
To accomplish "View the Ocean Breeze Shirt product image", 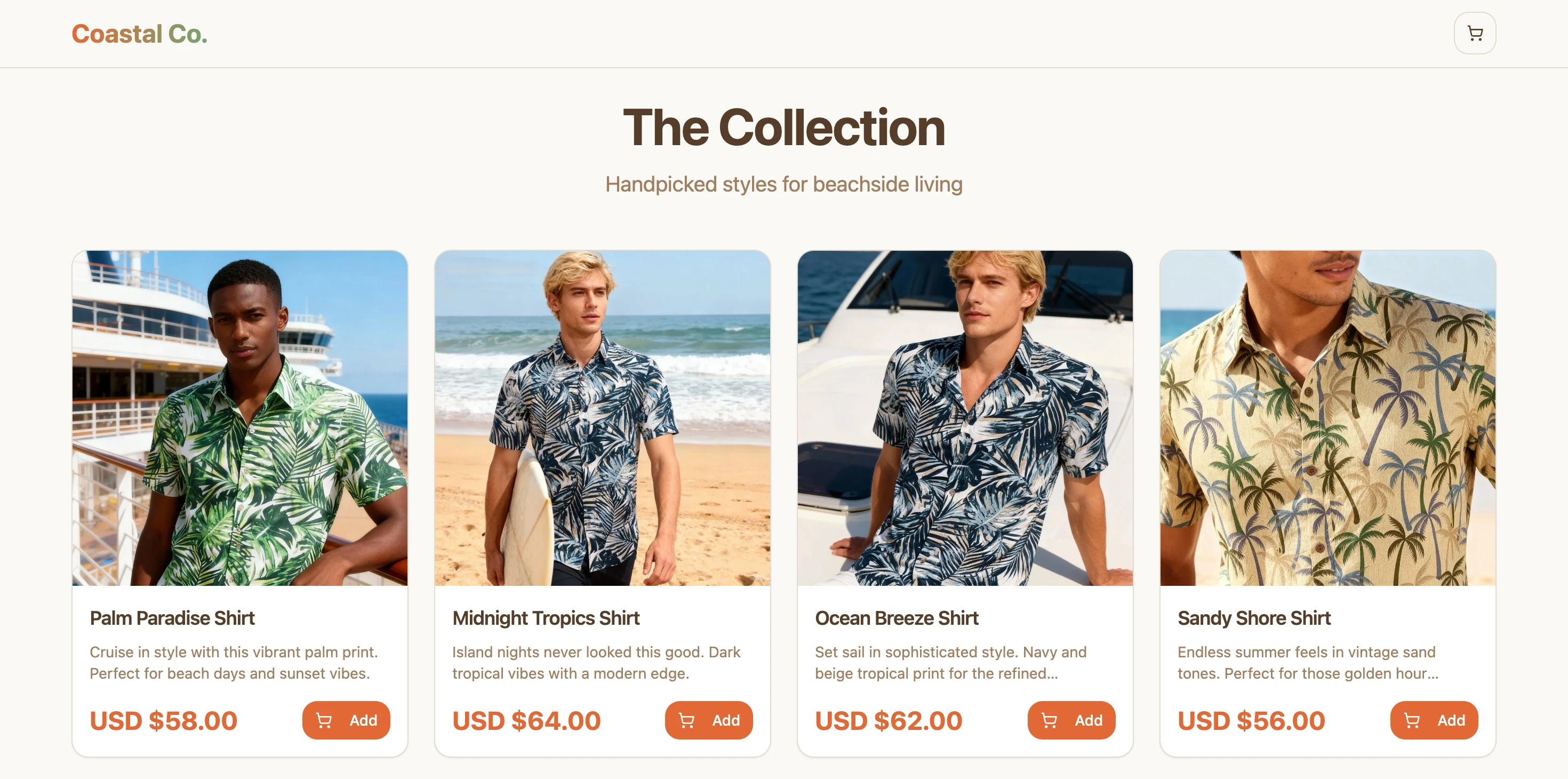I will (x=965, y=418).
